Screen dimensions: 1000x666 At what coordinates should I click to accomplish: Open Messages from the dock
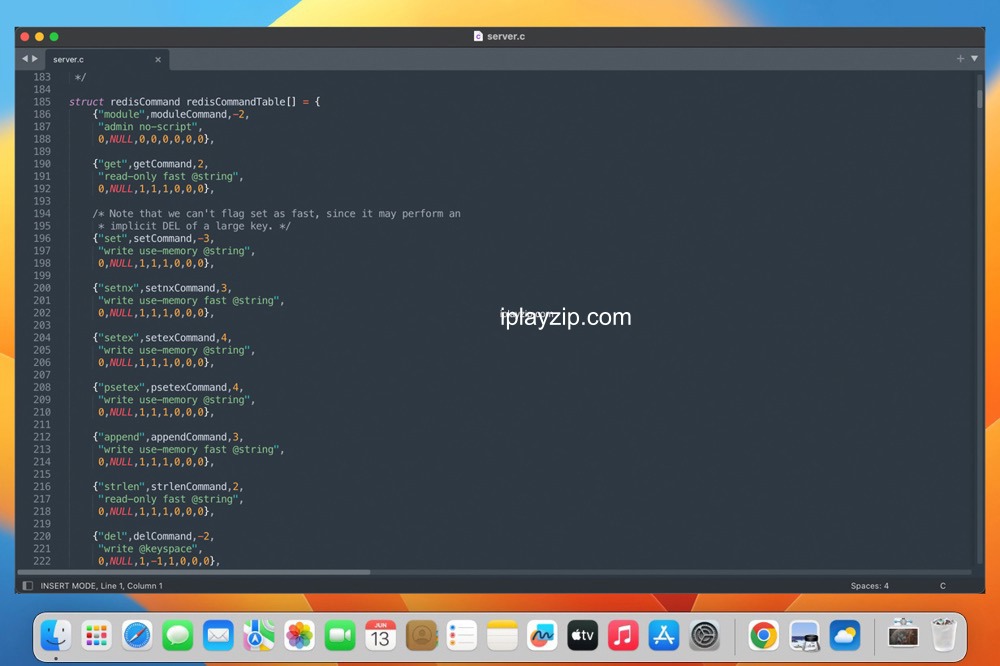pyautogui.click(x=177, y=635)
